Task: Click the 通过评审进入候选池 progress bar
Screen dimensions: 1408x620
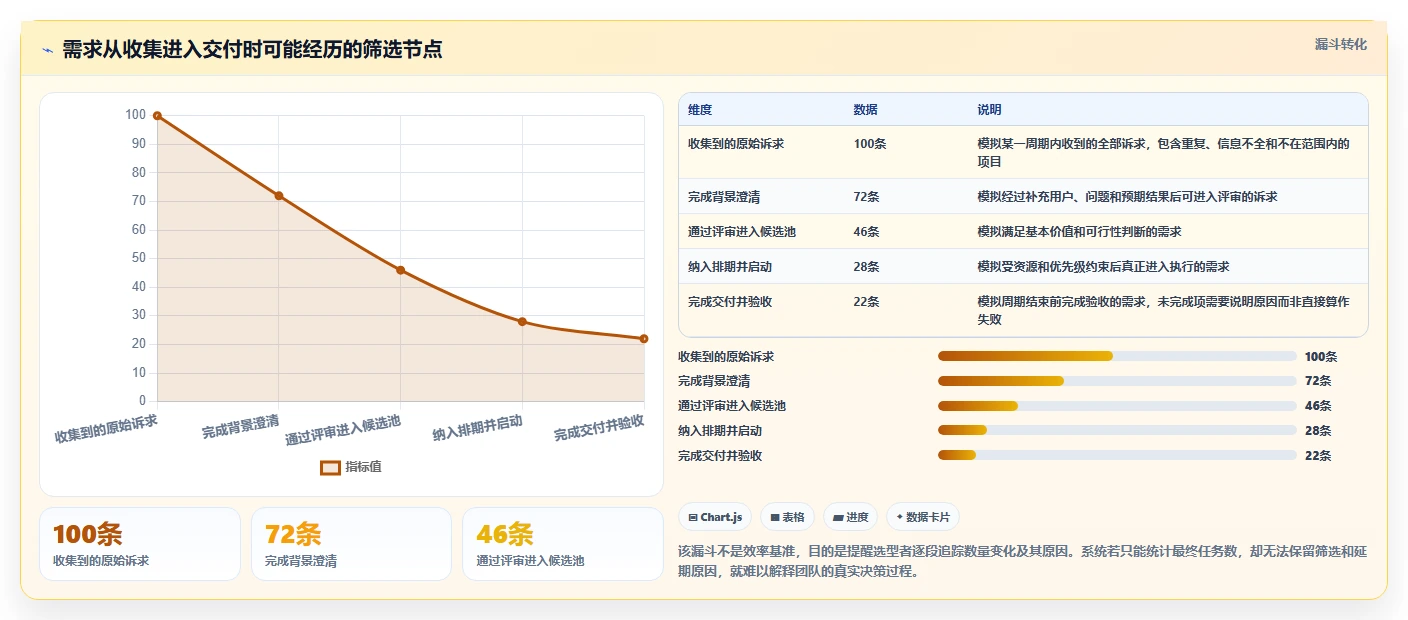Action: [x=1117, y=406]
